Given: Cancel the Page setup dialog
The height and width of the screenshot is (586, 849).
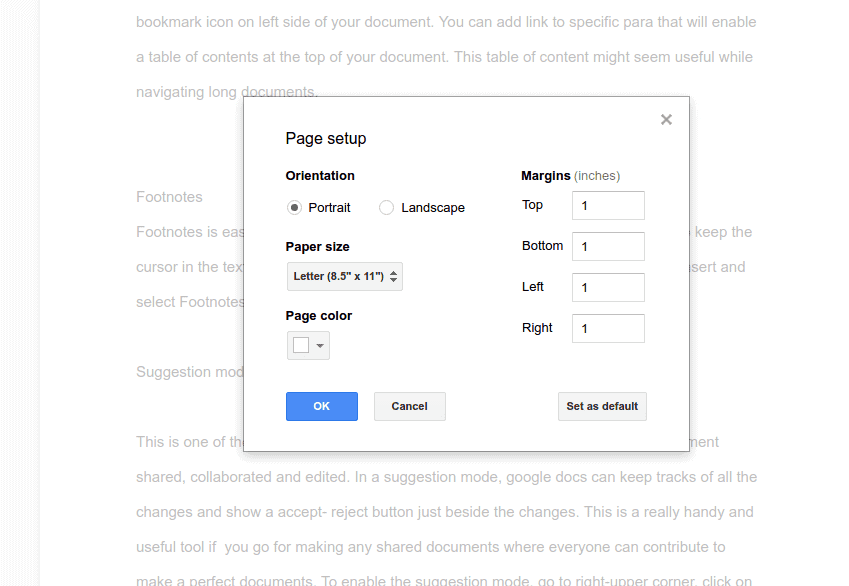Looking at the screenshot, I should point(410,406).
